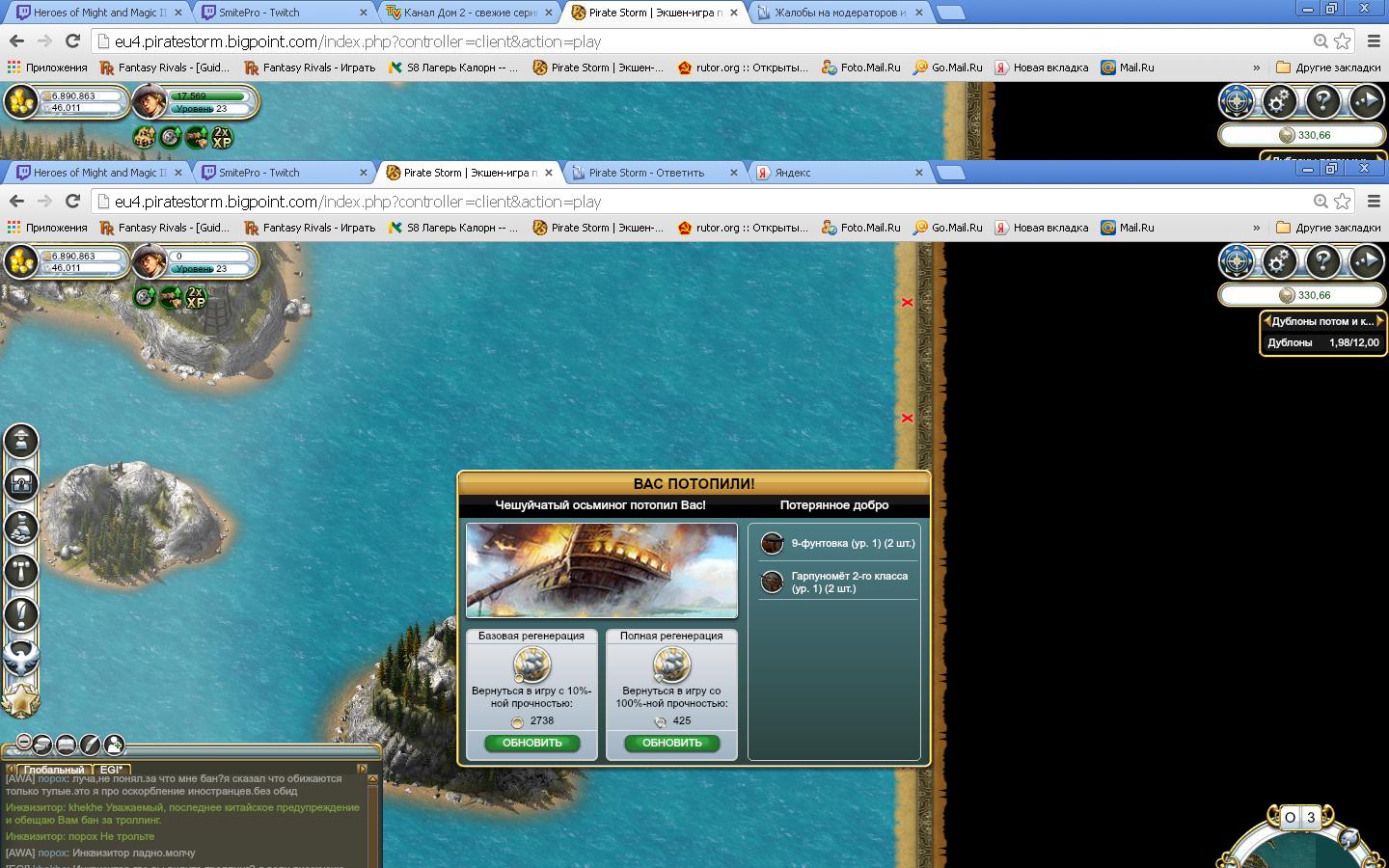The height and width of the screenshot is (868, 1389).
Task: Click the Гарпуномёт 2-го класса item icon
Action: click(x=772, y=582)
